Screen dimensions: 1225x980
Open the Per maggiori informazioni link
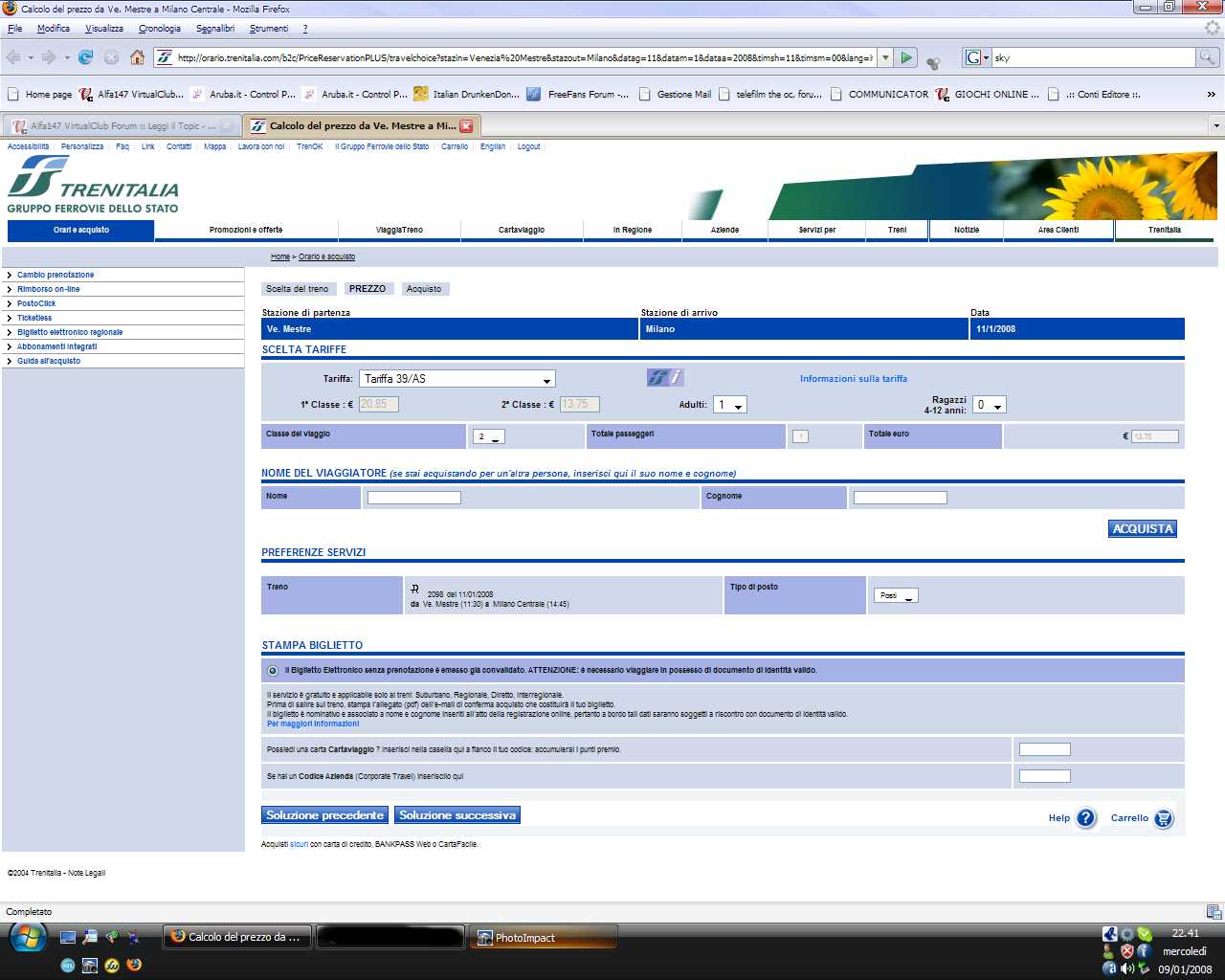click(x=313, y=724)
